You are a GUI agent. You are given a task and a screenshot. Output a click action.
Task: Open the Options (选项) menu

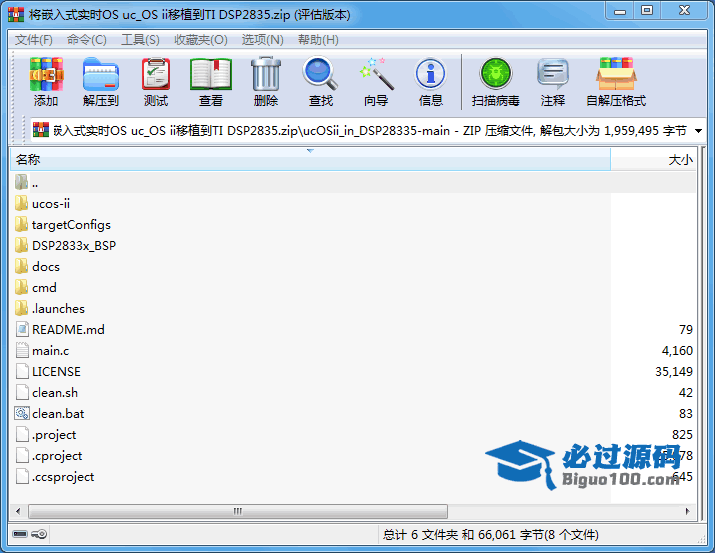point(262,40)
